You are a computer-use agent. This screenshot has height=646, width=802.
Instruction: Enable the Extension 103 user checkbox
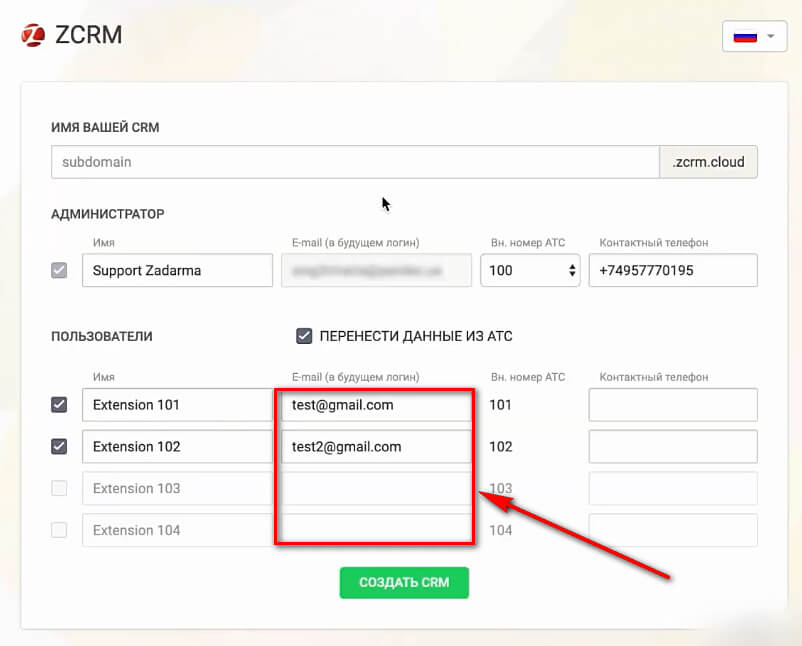tap(59, 488)
